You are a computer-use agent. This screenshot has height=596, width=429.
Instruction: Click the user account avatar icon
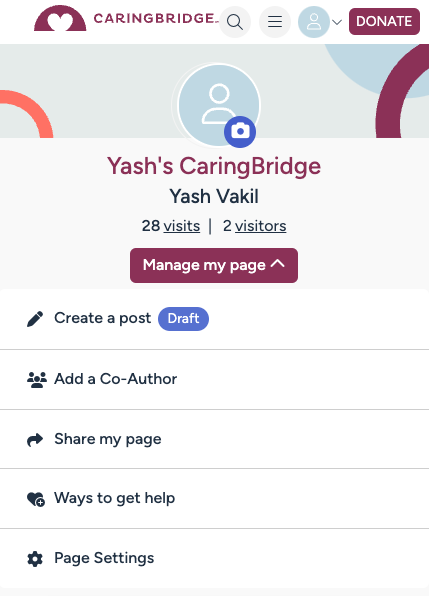pos(313,22)
